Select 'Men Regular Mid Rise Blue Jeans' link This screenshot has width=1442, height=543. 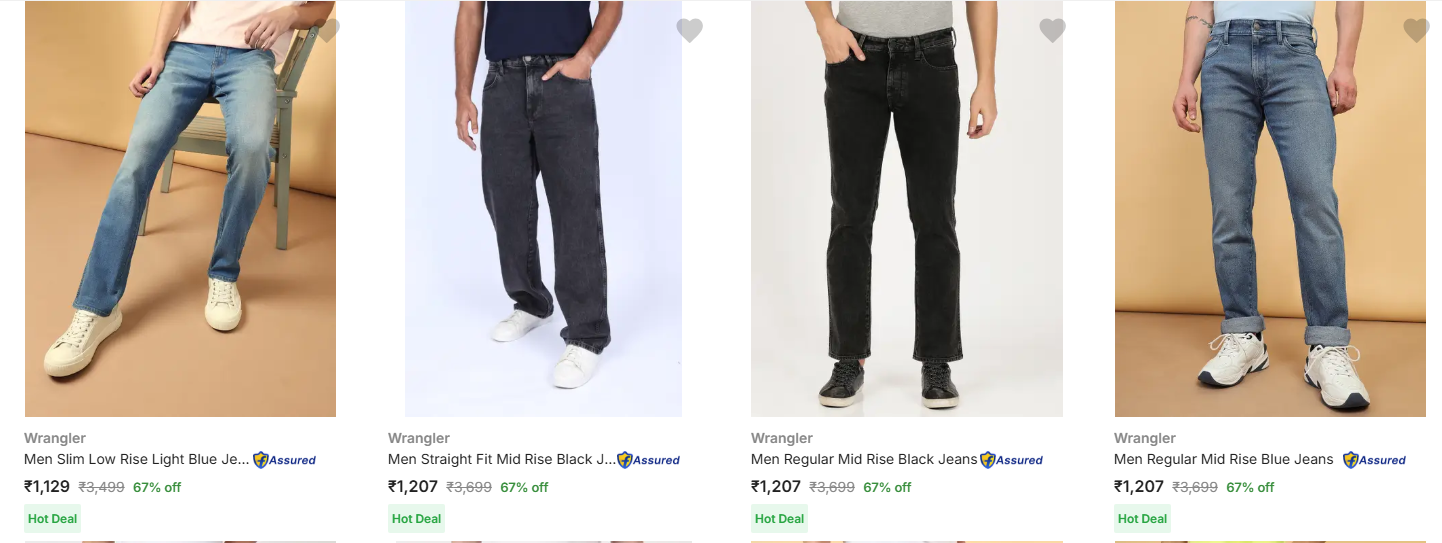1223,460
